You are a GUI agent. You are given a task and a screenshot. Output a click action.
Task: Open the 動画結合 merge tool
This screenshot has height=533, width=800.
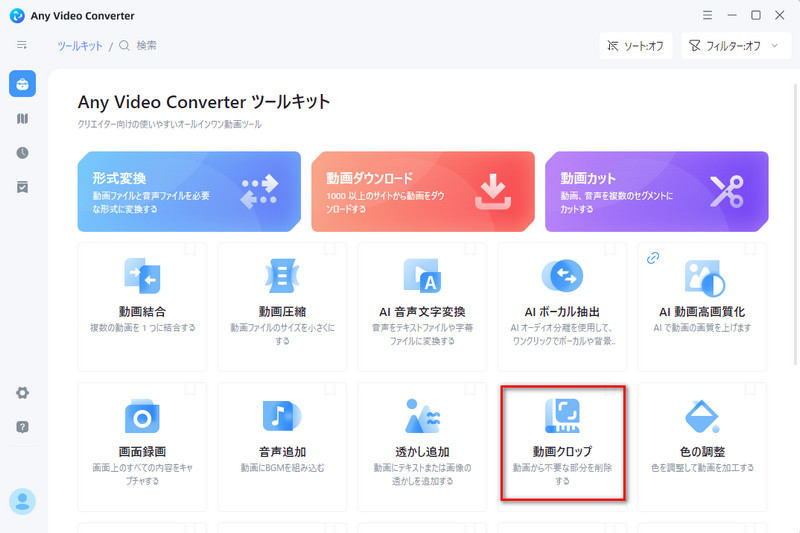(142, 307)
